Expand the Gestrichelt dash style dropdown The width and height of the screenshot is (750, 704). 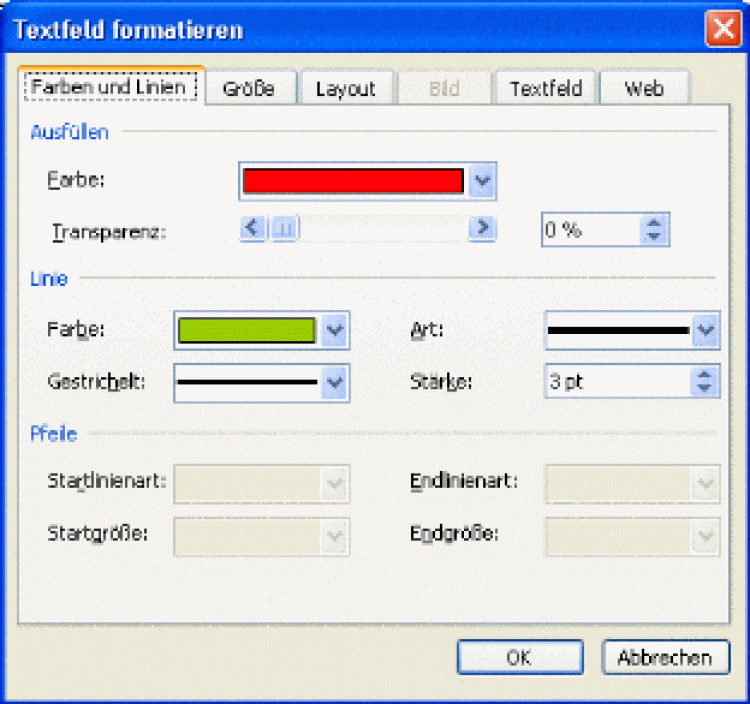pyautogui.click(x=336, y=381)
